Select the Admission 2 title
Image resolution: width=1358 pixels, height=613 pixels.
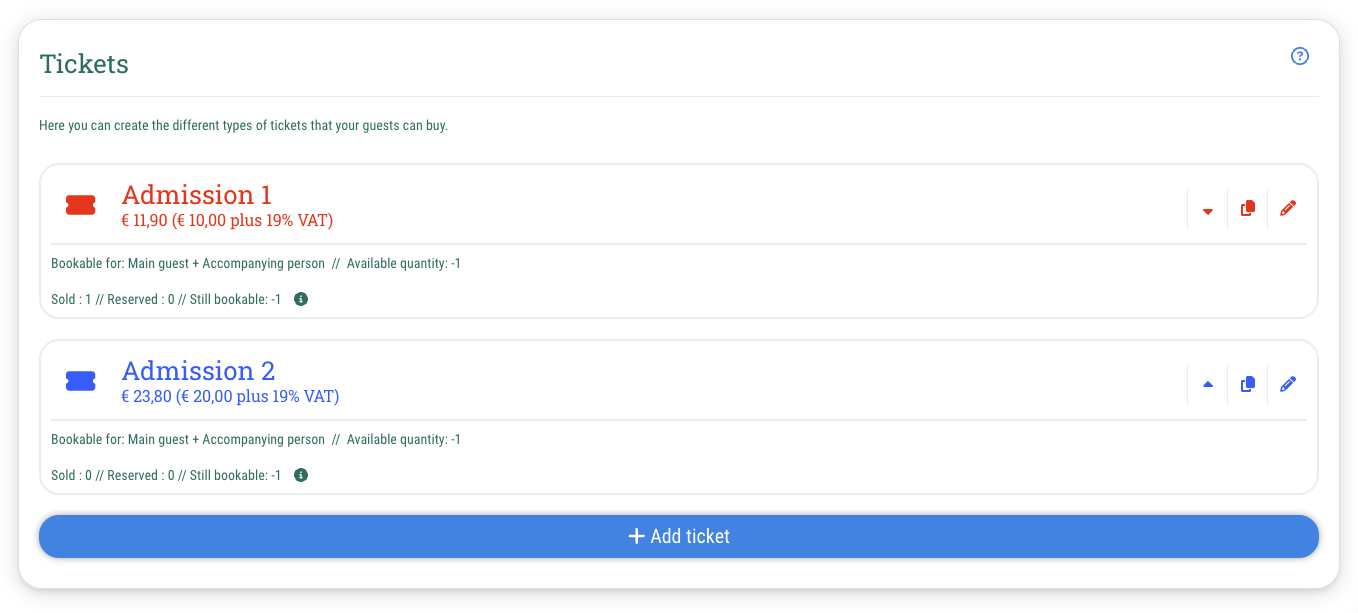pos(198,370)
